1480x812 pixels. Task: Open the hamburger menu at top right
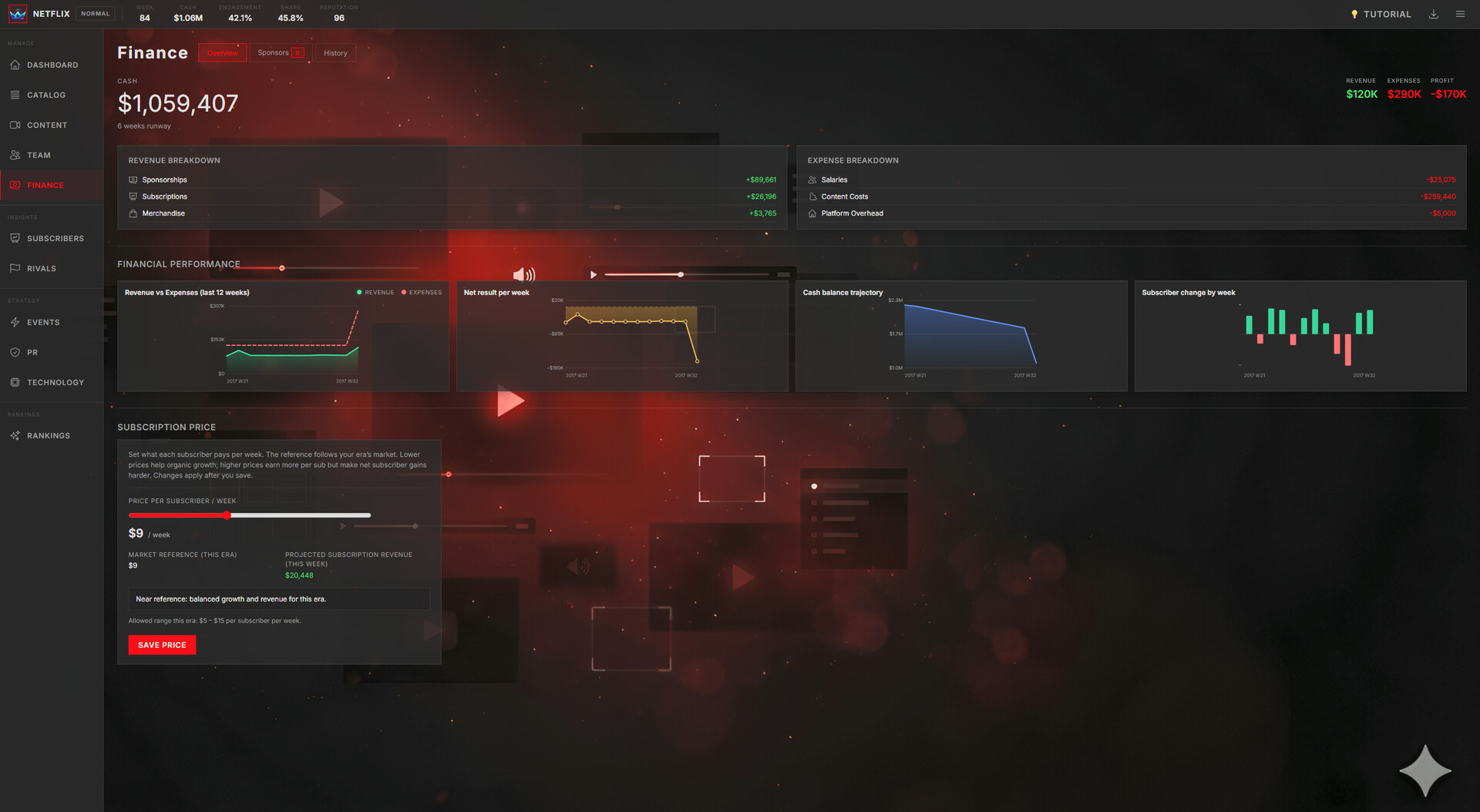tap(1460, 15)
